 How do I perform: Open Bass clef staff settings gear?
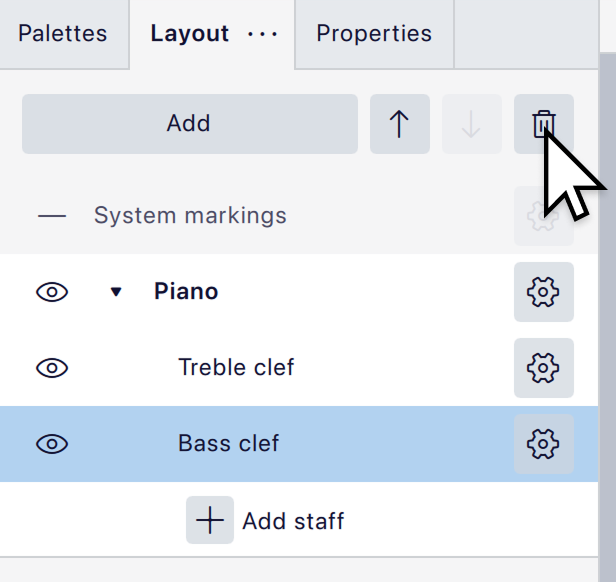(x=543, y=444)
